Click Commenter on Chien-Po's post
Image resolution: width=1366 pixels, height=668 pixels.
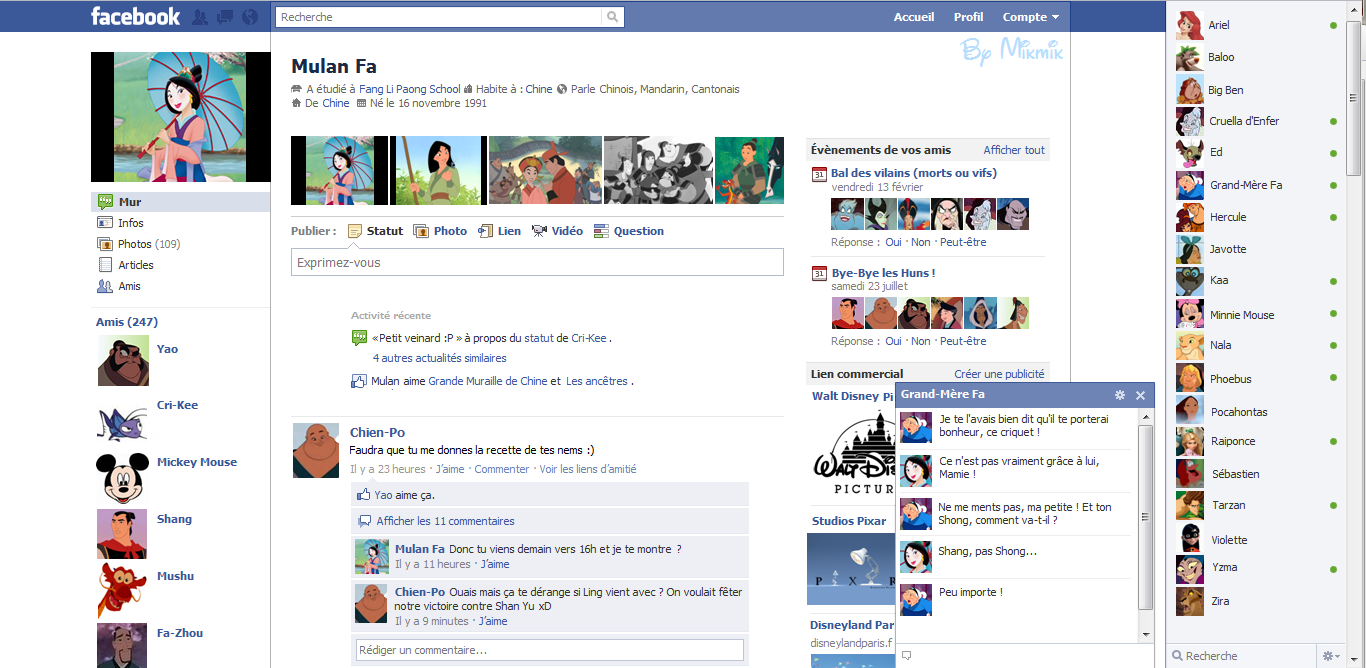502,469
